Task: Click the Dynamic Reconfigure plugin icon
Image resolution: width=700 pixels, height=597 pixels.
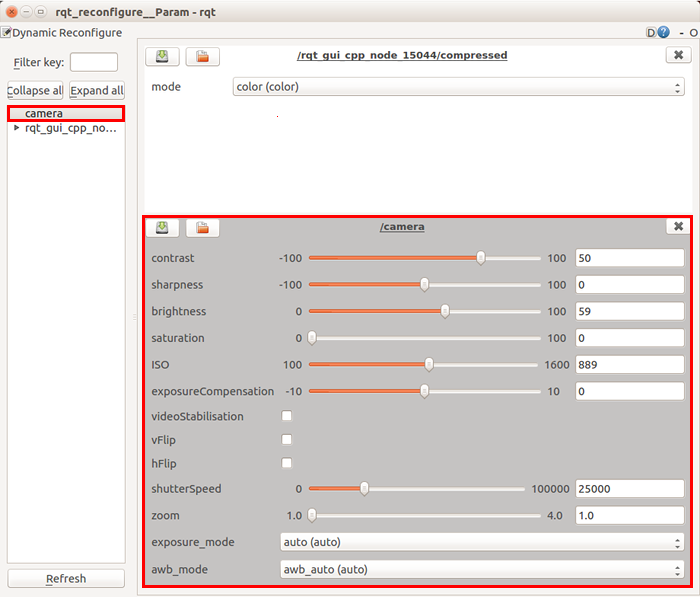Action: pyautogui.click(x=6, y=33)
